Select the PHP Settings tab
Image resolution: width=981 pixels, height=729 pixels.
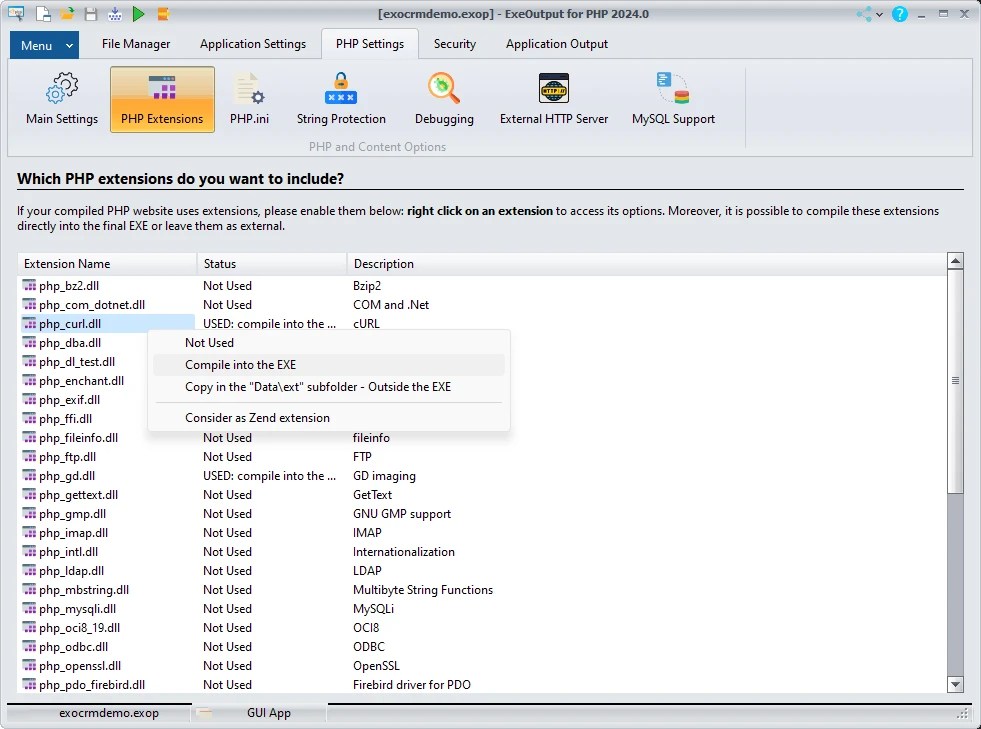[370, 44]
